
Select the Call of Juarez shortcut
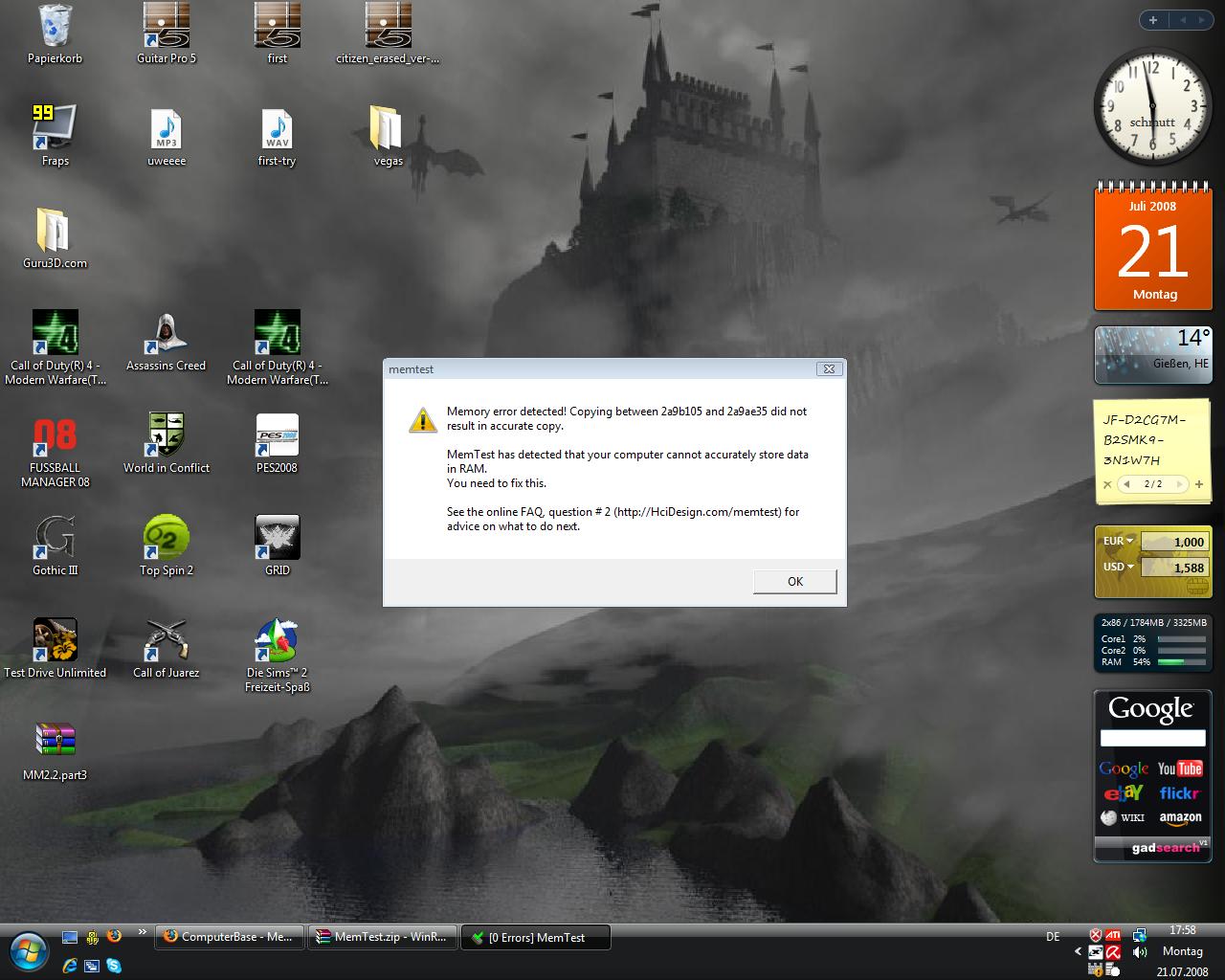[x=167, y=648]
